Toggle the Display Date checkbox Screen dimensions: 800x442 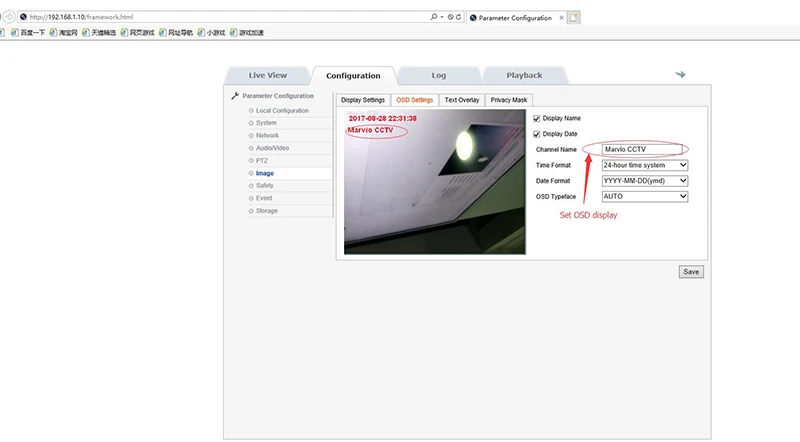pos(536,134)
